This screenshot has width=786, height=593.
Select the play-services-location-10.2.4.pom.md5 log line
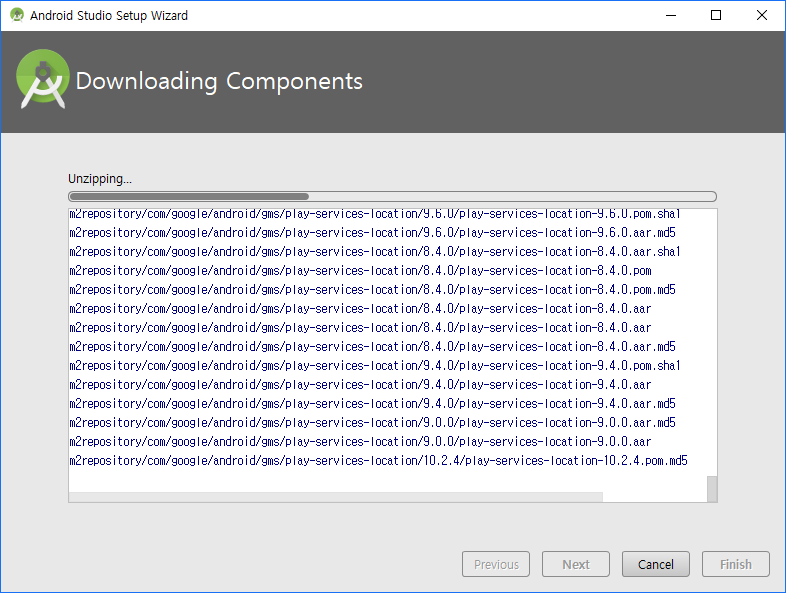click(x=378, y=461)
